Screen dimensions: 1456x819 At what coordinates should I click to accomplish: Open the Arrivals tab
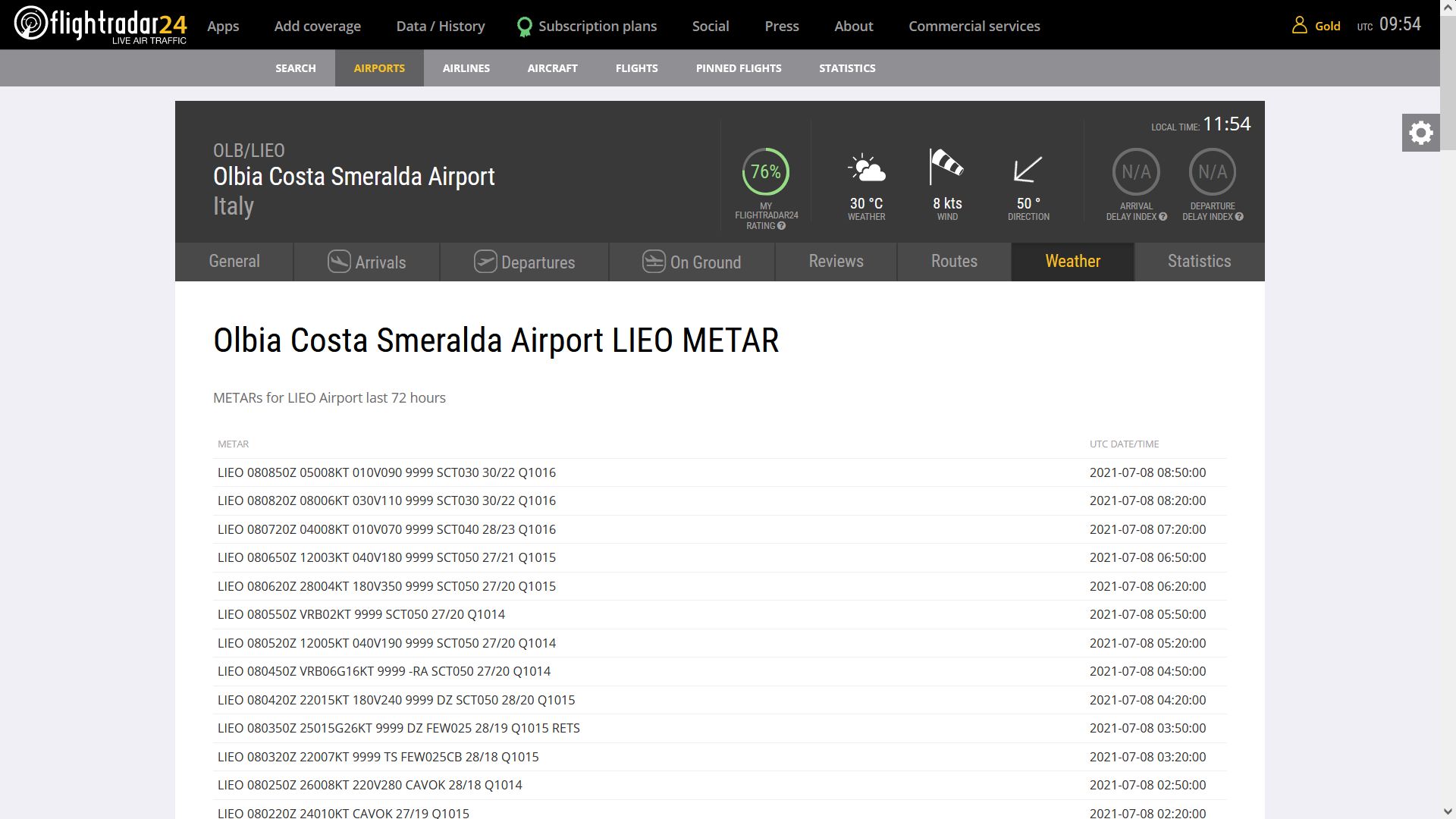[367, 262]
